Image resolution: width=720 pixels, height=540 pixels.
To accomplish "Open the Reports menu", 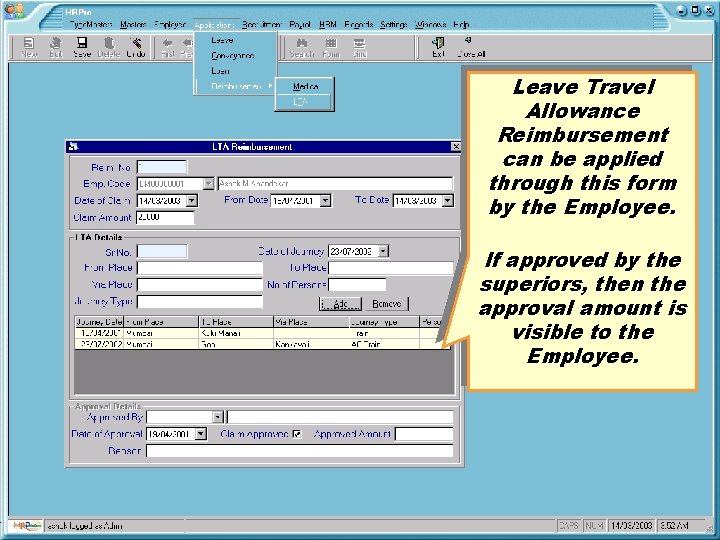I will tap(359, 25).
